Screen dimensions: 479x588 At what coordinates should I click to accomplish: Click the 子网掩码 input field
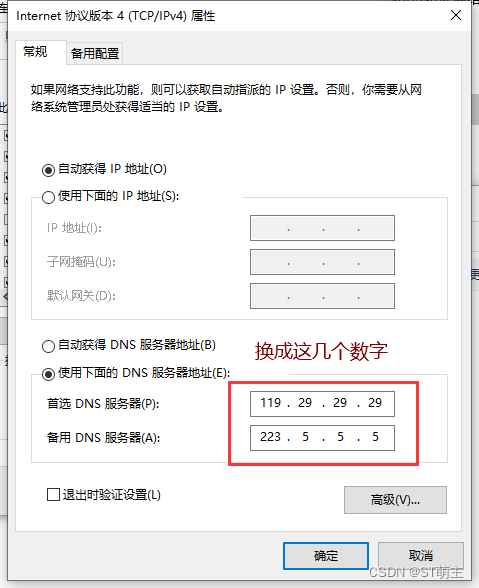[322, 262]
